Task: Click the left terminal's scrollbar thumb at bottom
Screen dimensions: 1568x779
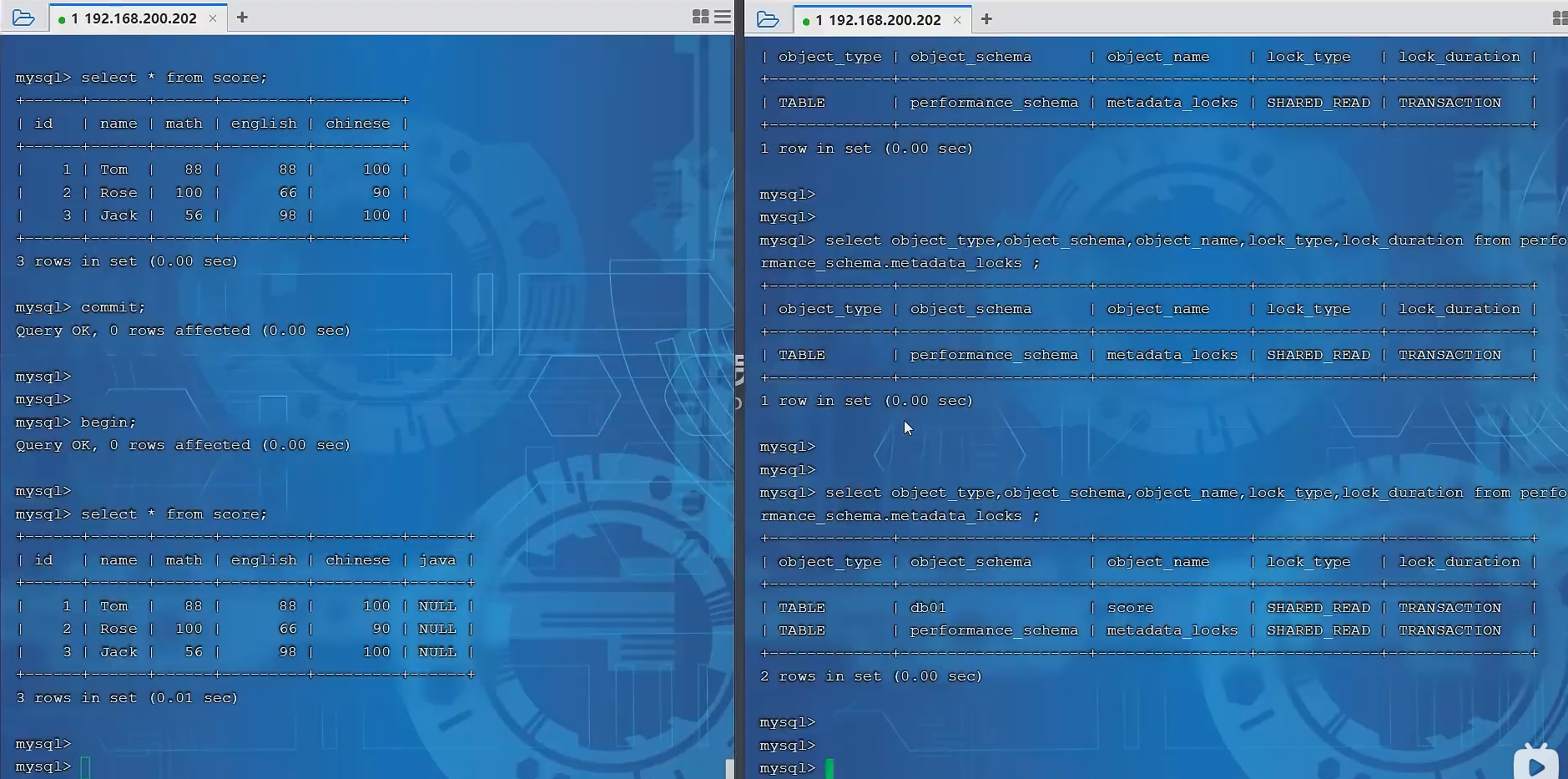Action: click(x=730, y=769)
